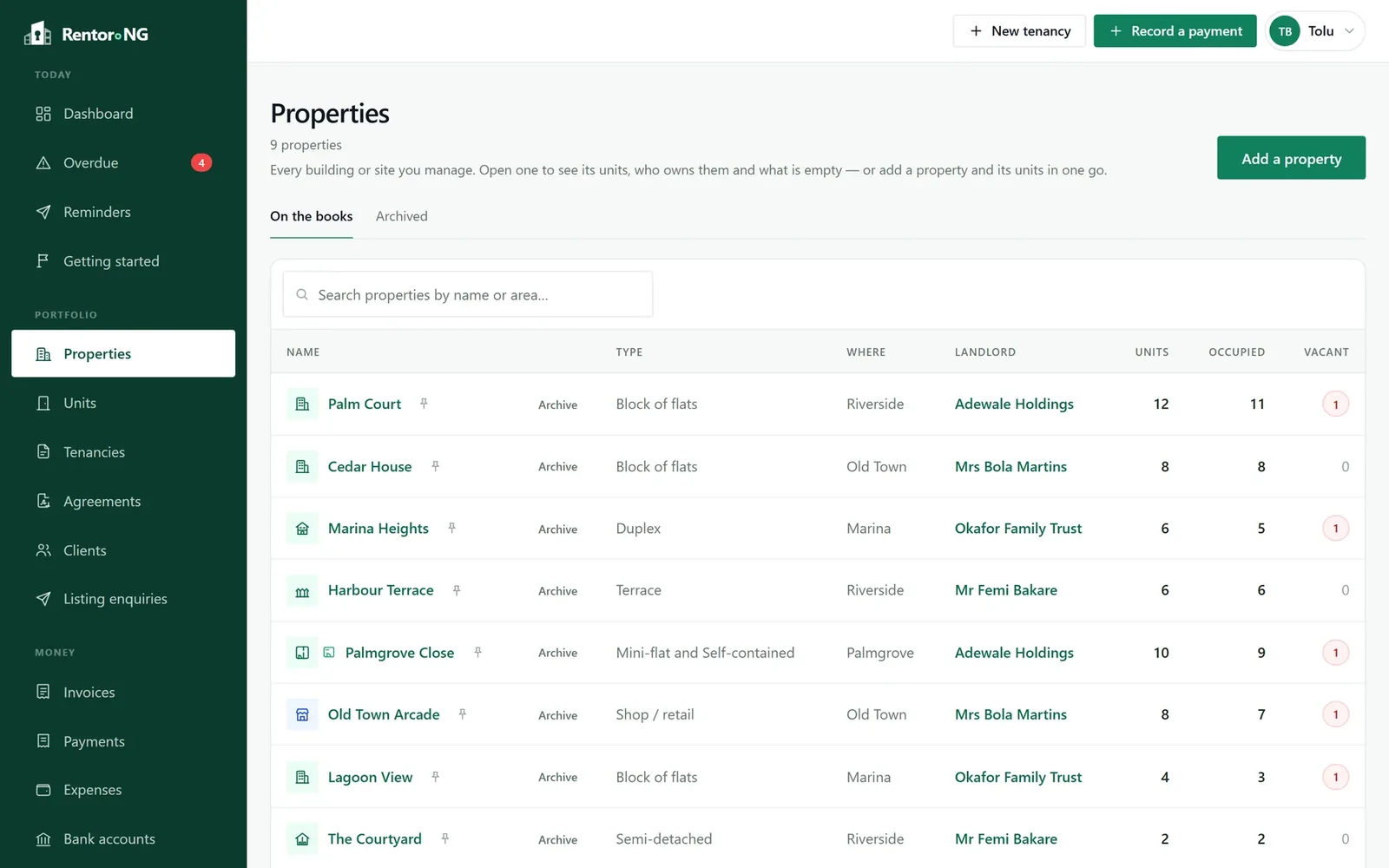
Task: Click the Cedar House building icon
Action: click(302, 466)
